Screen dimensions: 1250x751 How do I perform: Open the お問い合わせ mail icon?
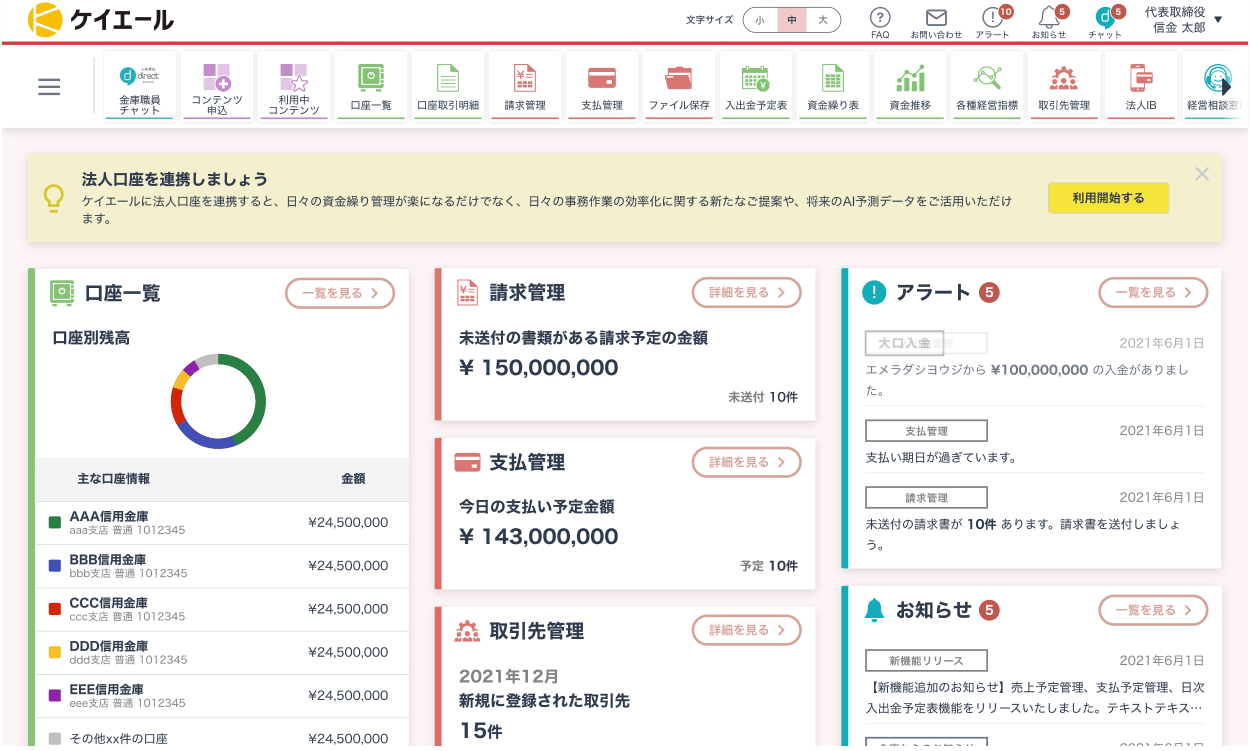(x=936, y=18)
